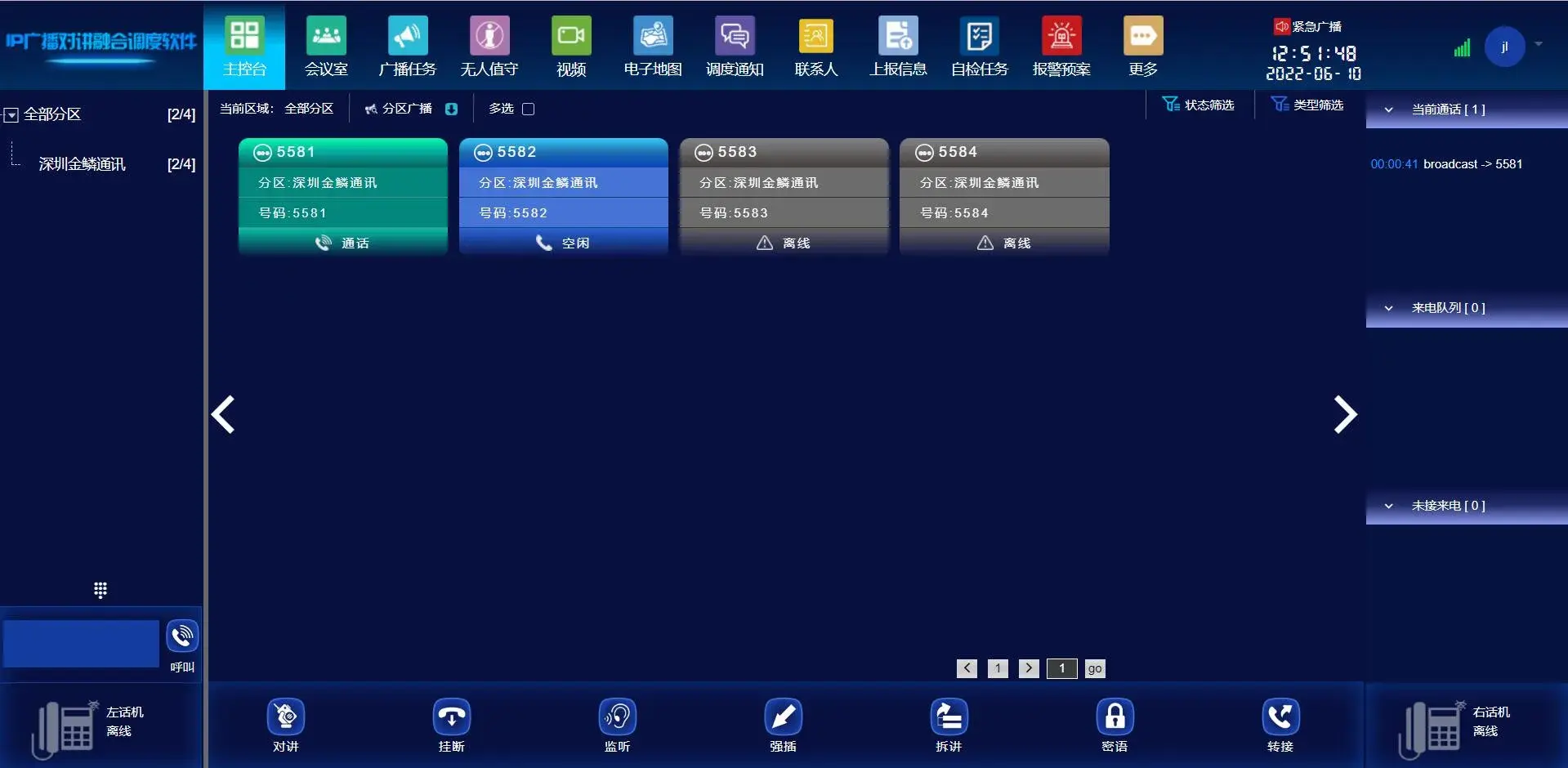Go to the next terminals page arrow
The height and width of the screenshot is (768, 1568).
tap(1029, 668)
